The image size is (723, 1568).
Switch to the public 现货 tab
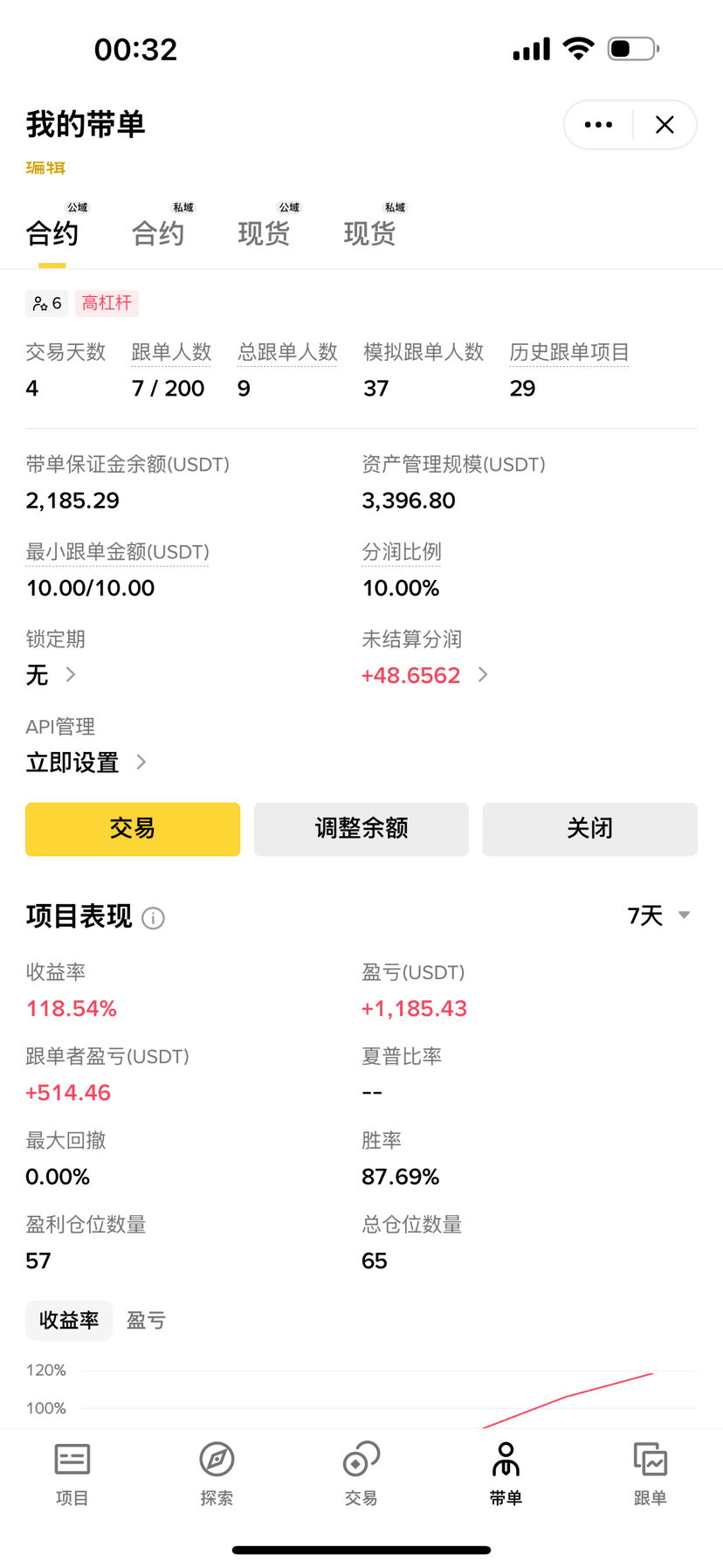point(265,232)
